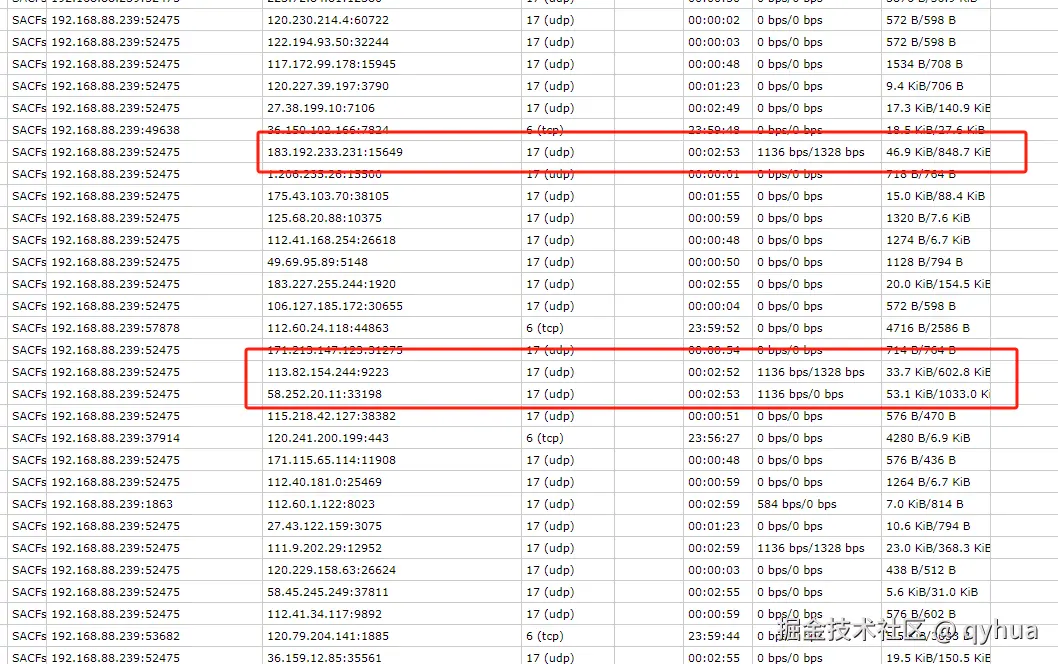Click destination 112.41.34.117:9892

tap(325, 614)
